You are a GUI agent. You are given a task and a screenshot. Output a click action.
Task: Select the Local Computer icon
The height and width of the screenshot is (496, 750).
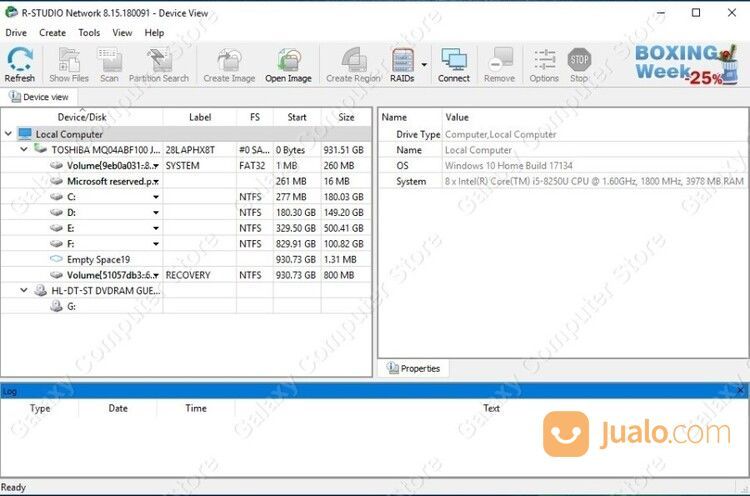[x=24, y=134]
